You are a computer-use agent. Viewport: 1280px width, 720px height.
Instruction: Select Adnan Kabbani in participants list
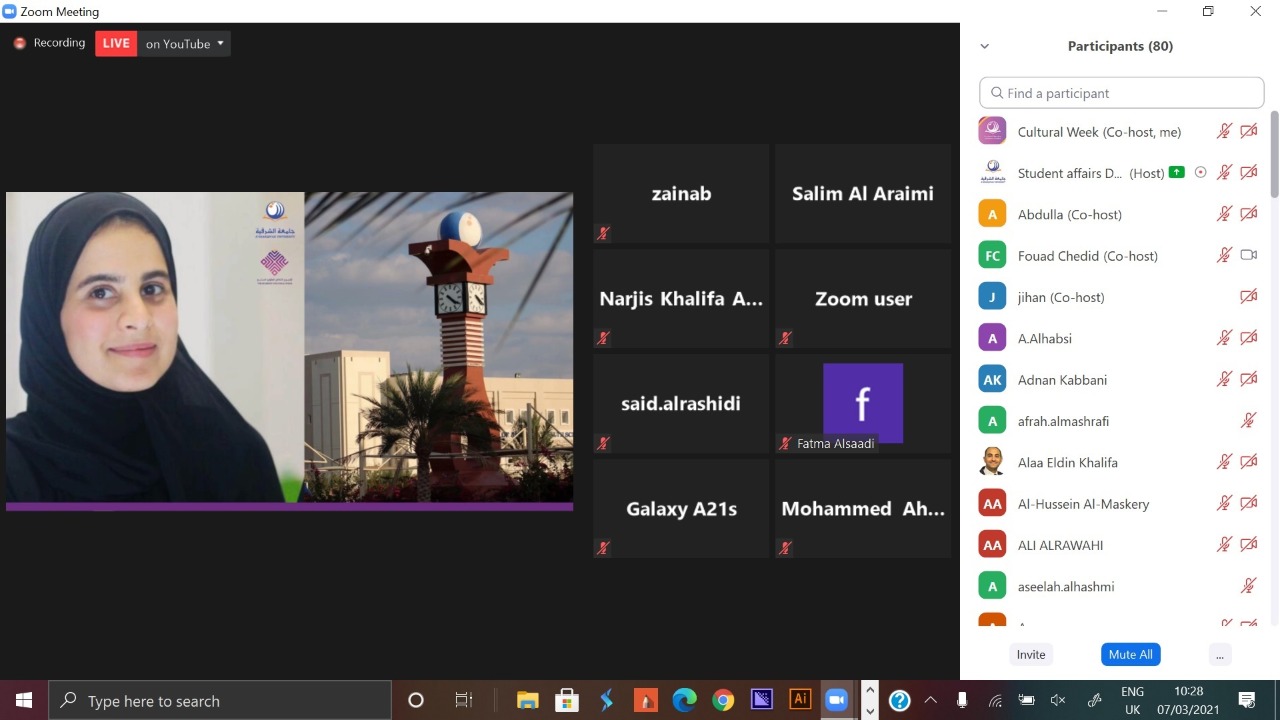coord(1063,380)
